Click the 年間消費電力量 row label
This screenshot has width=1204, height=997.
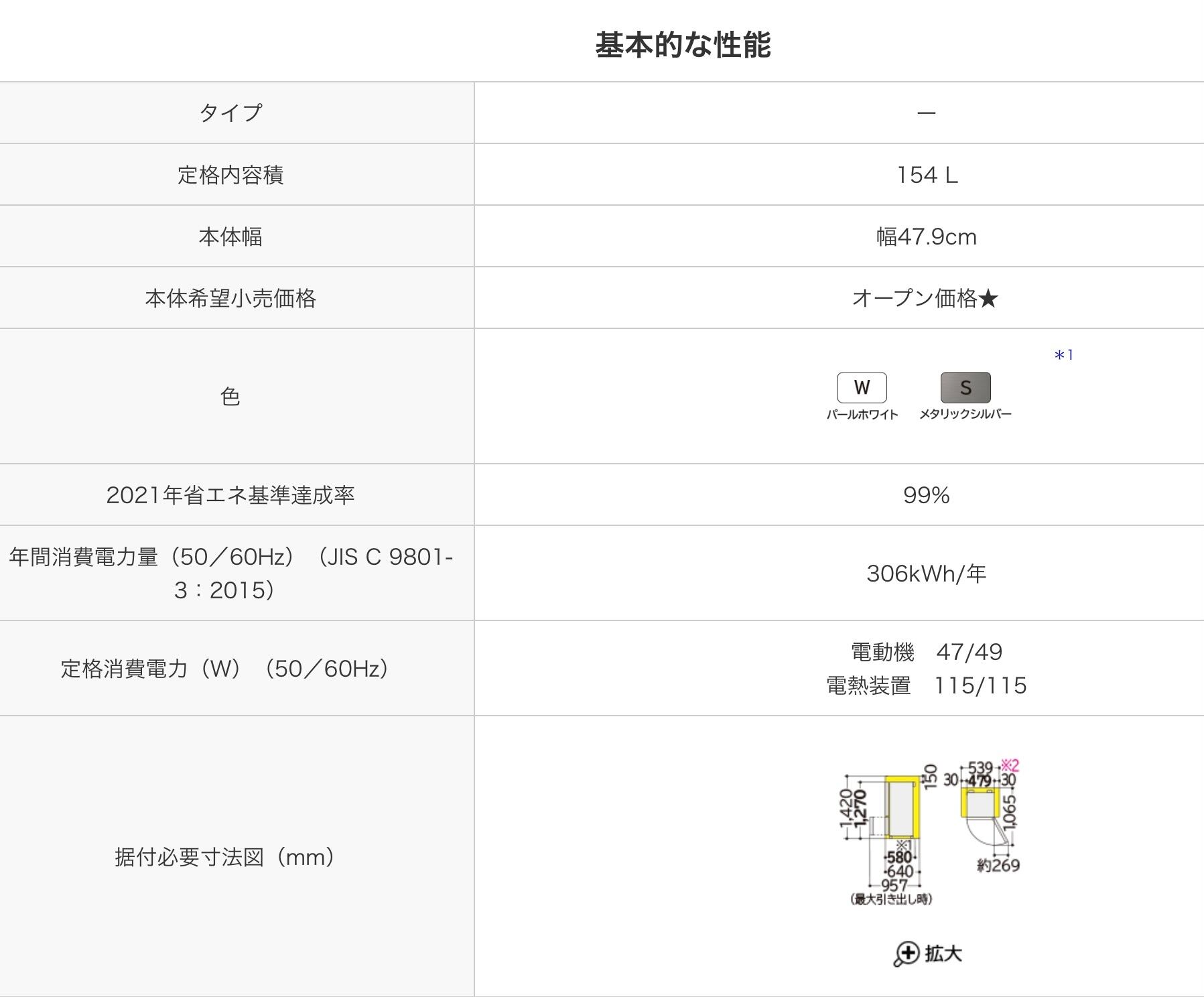tap(230, 574)
